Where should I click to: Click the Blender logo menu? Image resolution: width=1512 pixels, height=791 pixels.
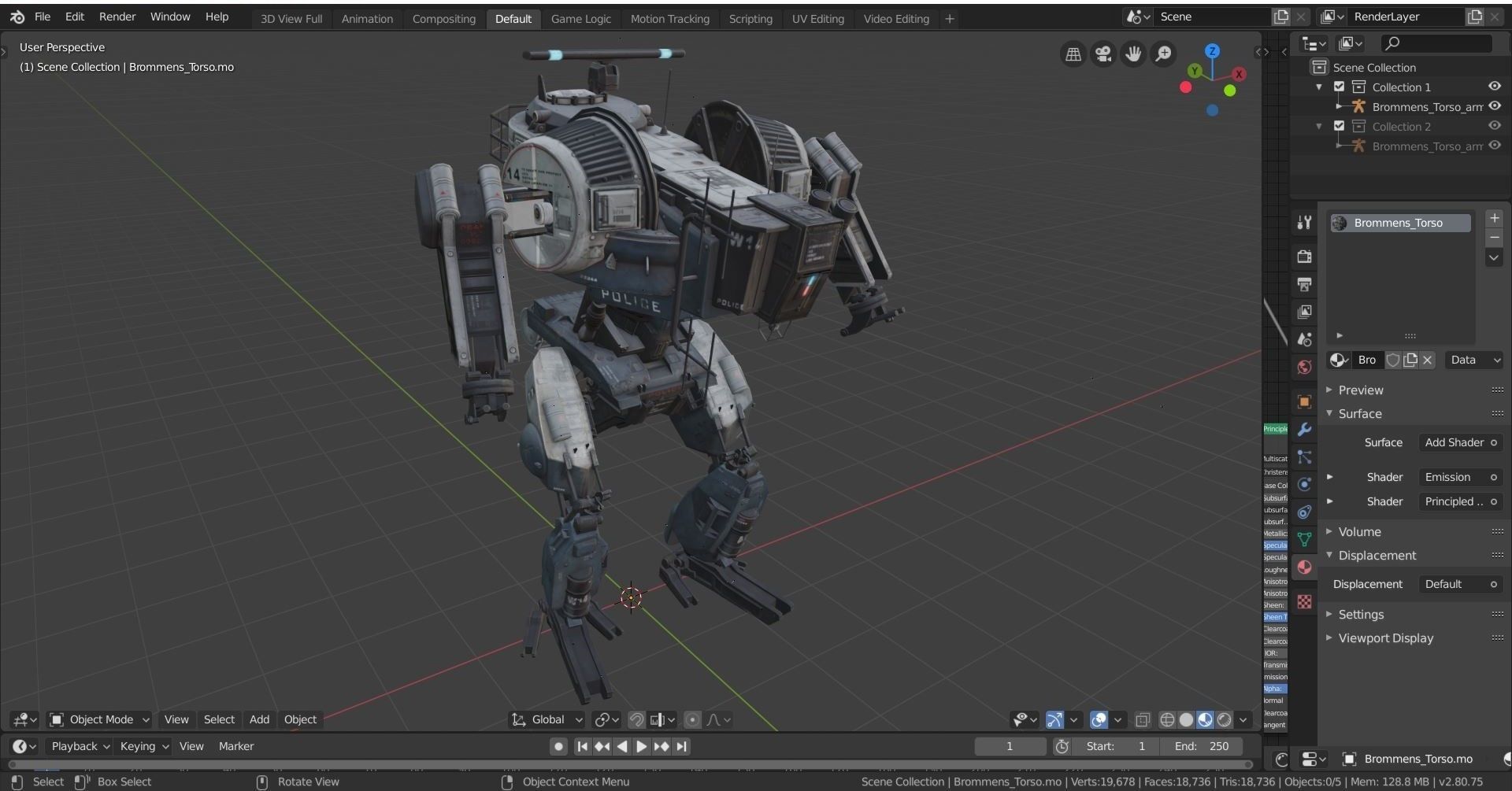pos(17,17)
